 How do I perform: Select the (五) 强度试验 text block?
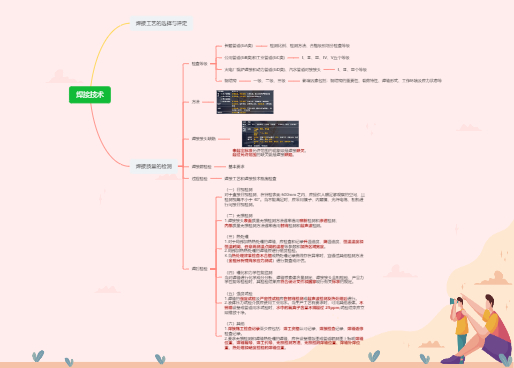pos(294,303)
